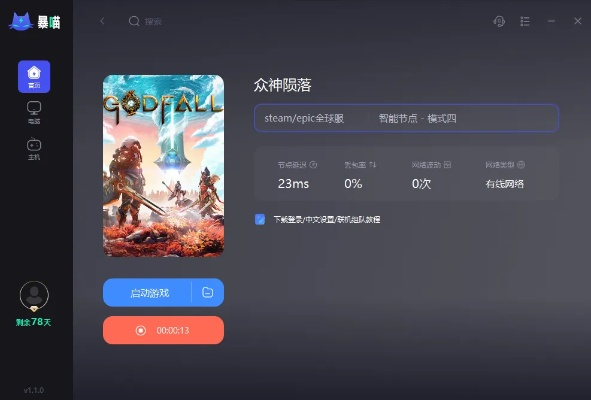
Task: Open the home tab in sidebar
Action: coord(34,77)
